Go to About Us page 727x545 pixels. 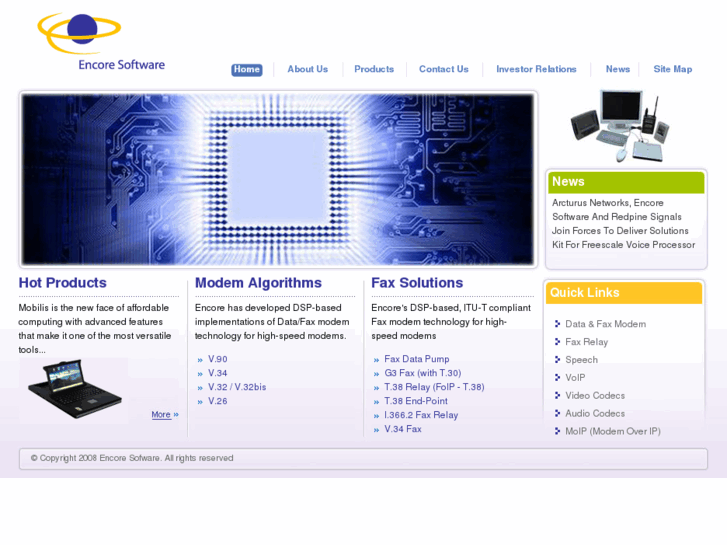point(307,69)
